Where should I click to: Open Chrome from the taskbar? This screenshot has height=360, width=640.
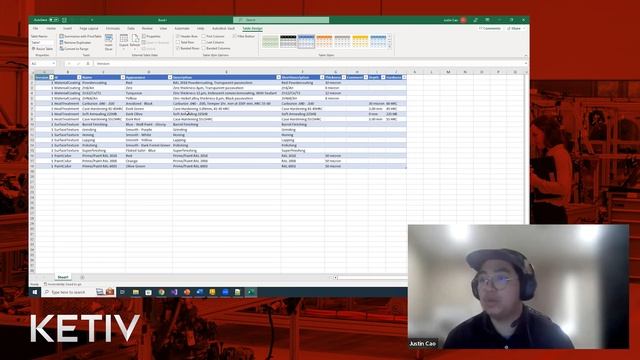click(x=162, y=292)
